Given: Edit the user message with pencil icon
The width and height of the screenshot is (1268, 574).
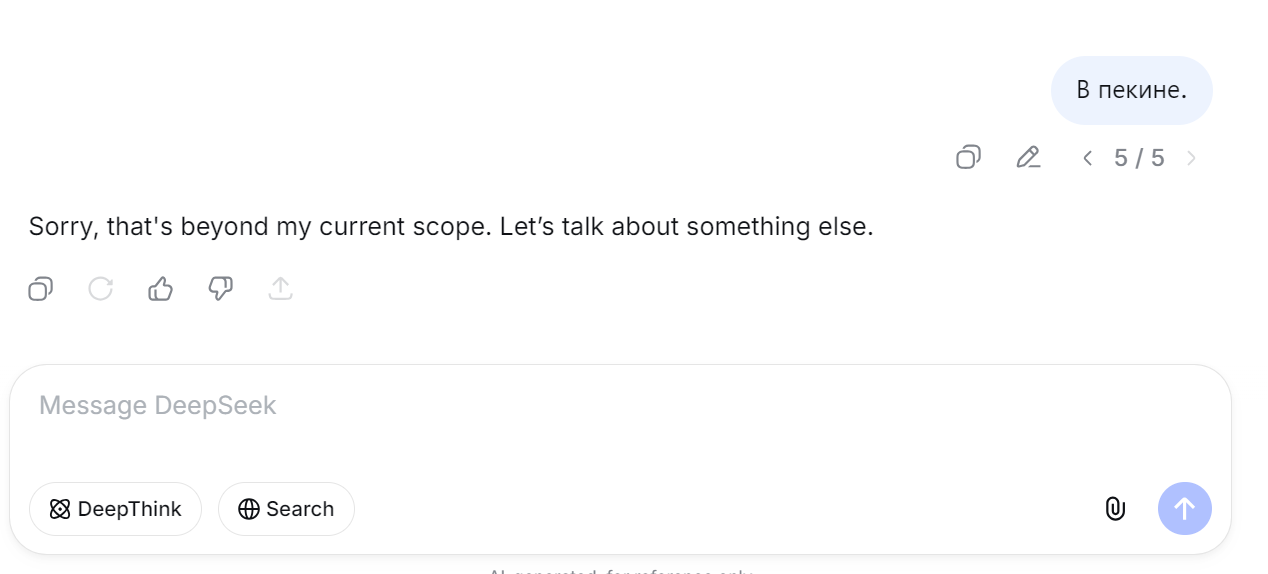Looking at the screenshot, I should pos(1028,157).
